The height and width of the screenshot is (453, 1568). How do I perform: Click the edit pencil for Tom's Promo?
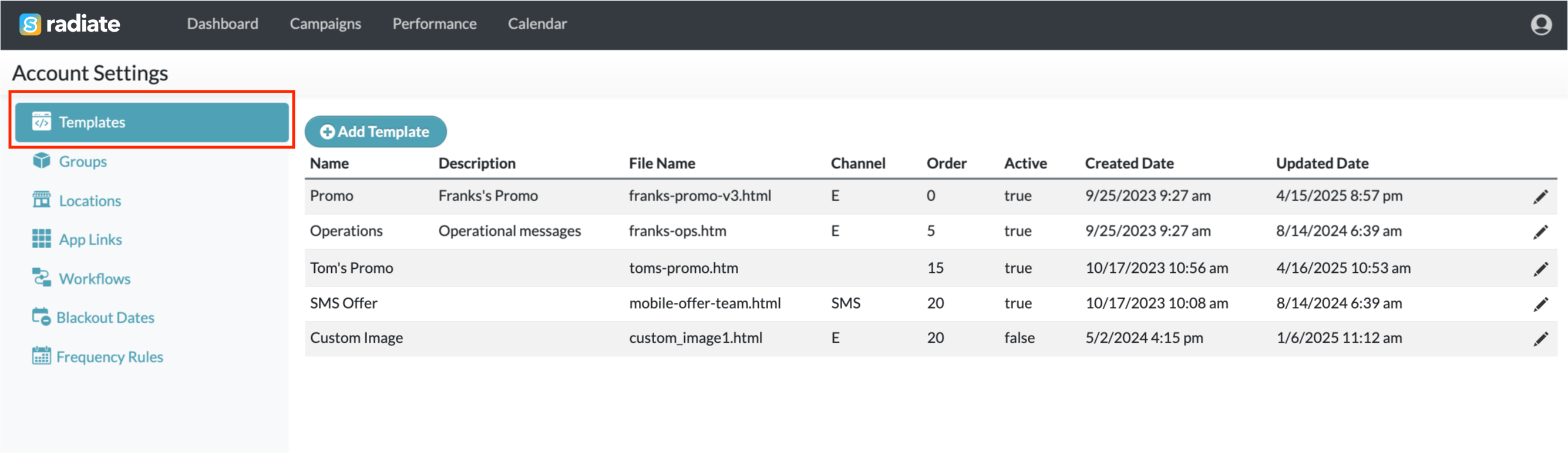click(x=1540, y=269)
